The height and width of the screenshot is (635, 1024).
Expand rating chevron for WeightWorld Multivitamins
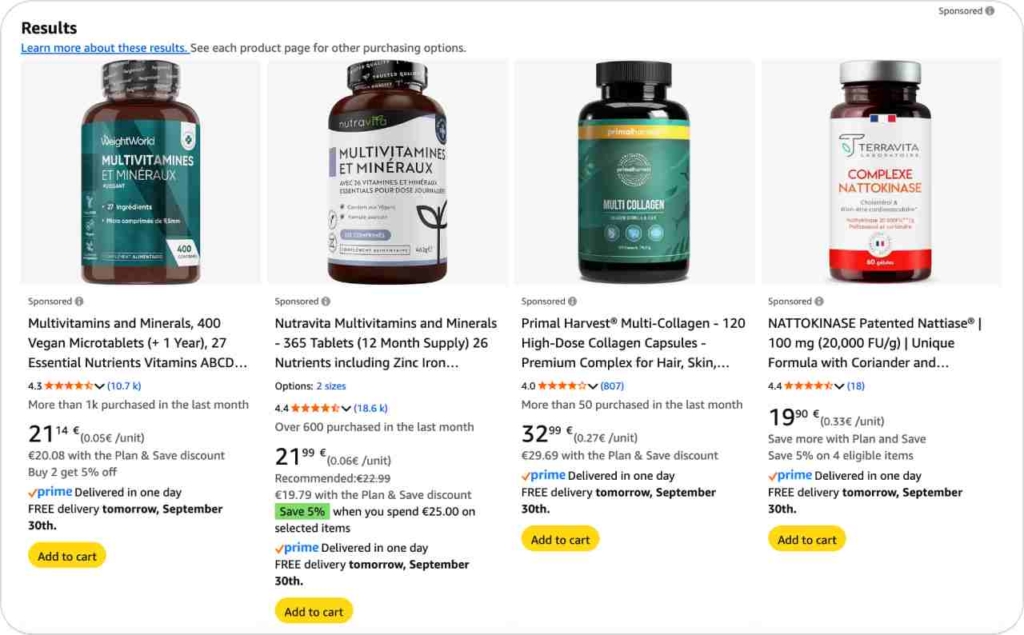click(100, 386)
